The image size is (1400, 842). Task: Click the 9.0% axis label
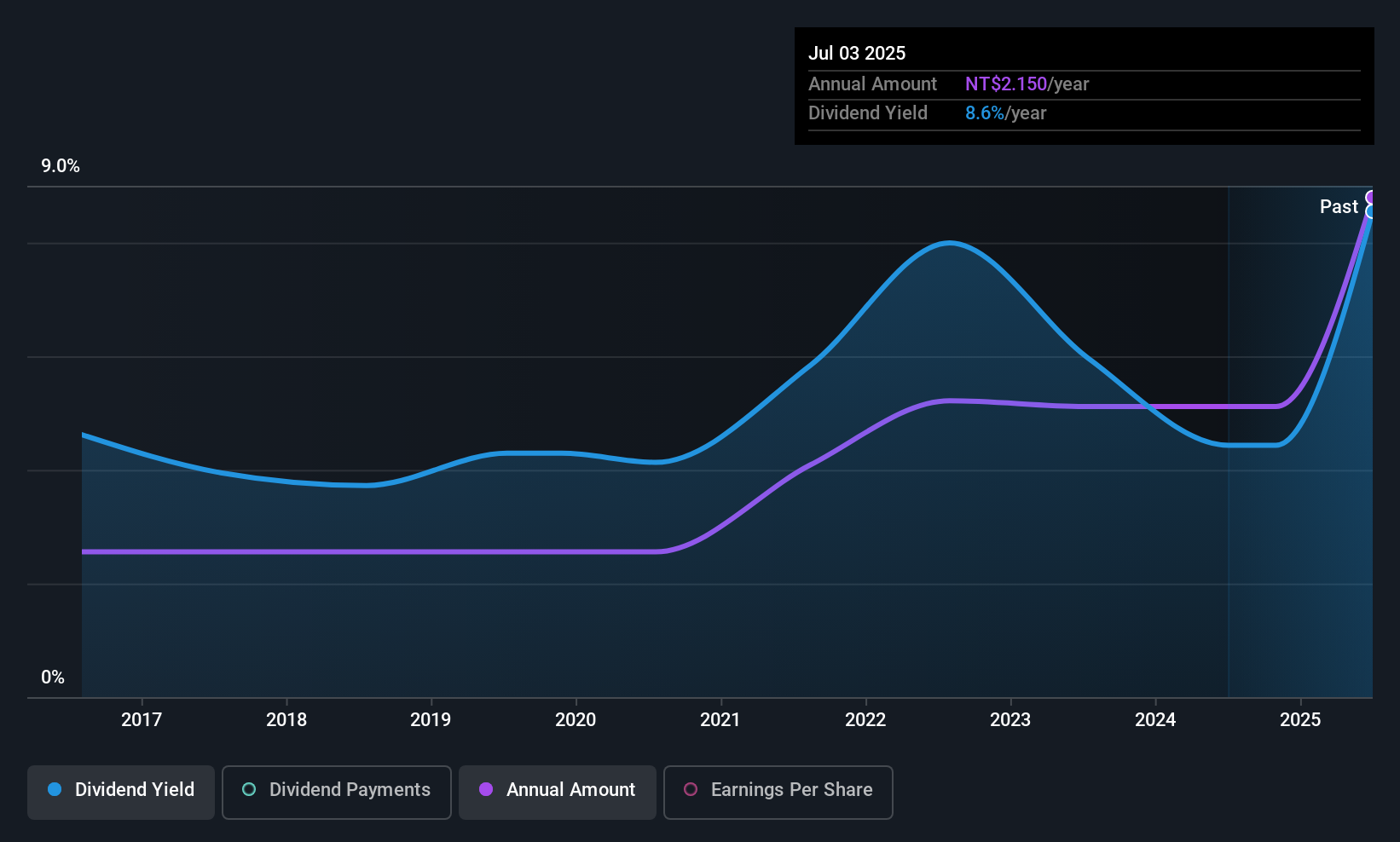pyautogui.click(x=60, y=166)
